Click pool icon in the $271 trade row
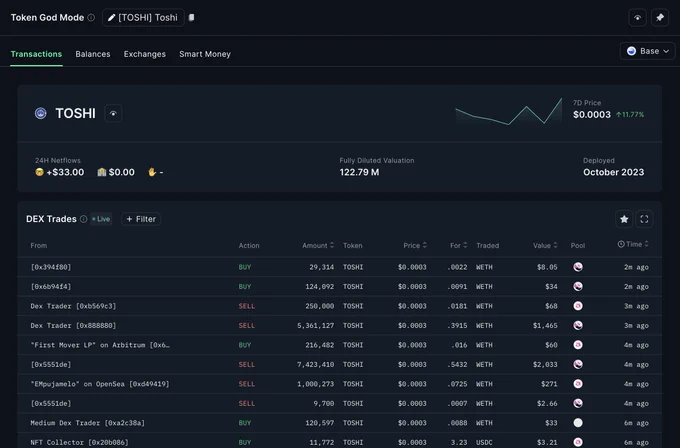The image size is (680, 448). [578, 384]
